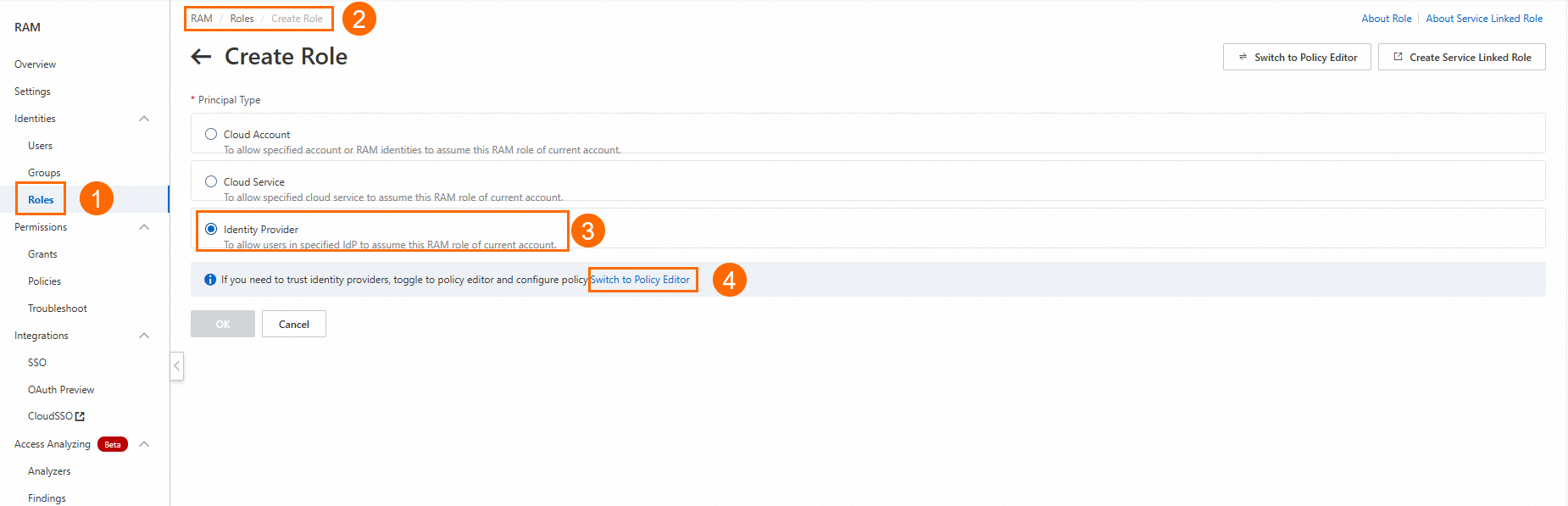
Task: Select the Identity Provider radio button
Action: tap(211, 229)
